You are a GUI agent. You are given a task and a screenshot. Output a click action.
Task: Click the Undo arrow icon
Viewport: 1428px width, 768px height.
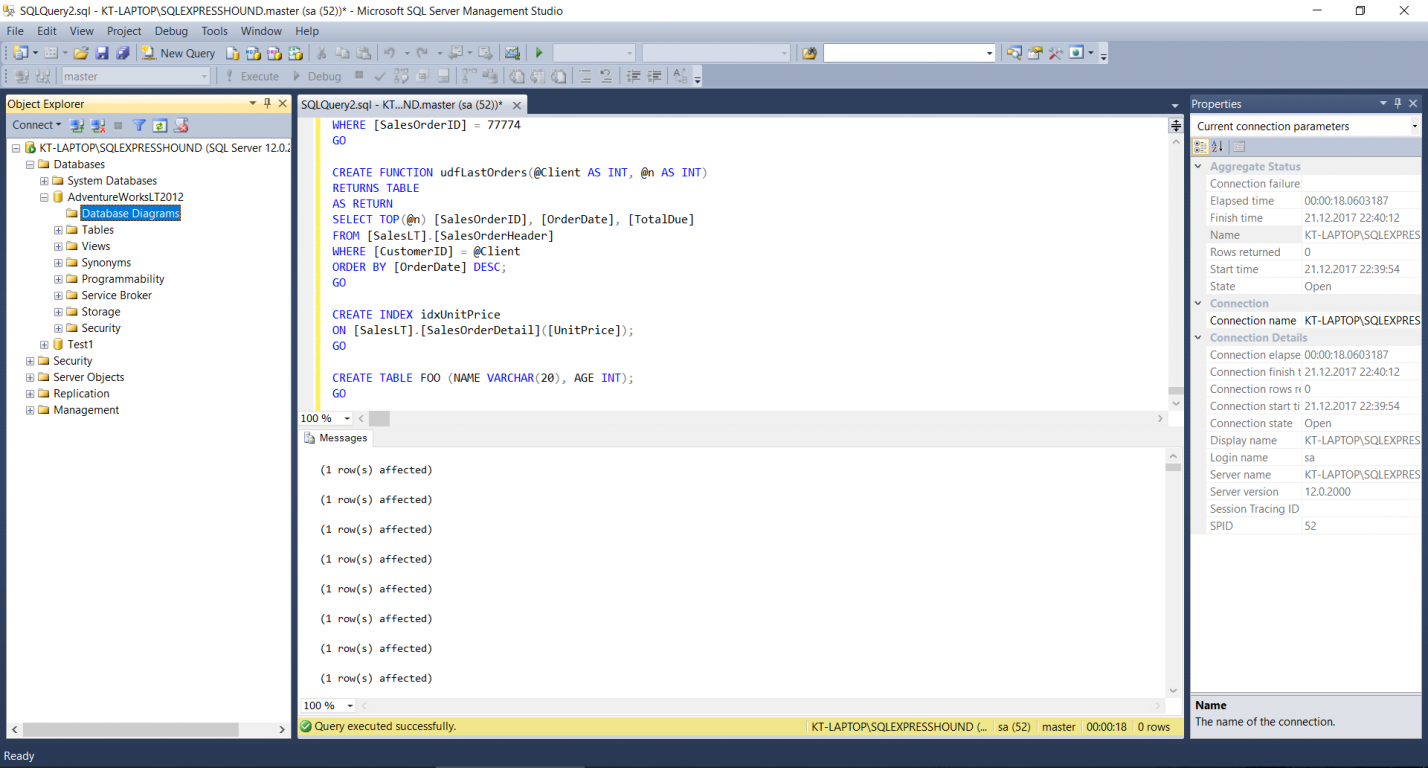tap(391, 53)
